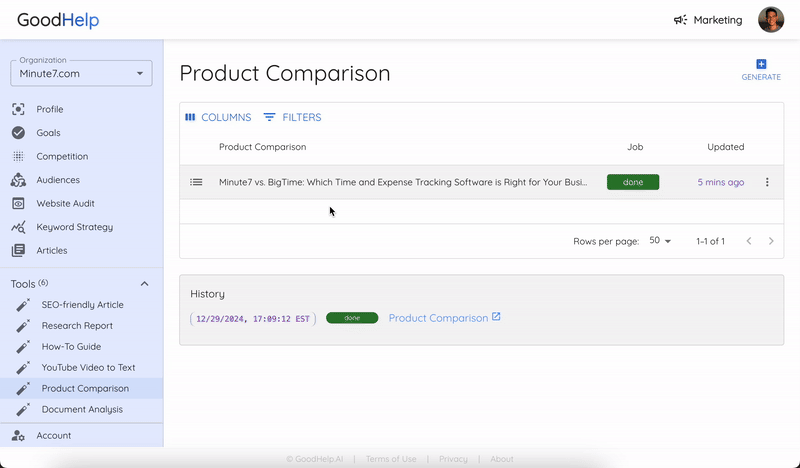Screen dimensions: 800x468
Task: Sort by the Updated column header
Action: click(726, 147)
